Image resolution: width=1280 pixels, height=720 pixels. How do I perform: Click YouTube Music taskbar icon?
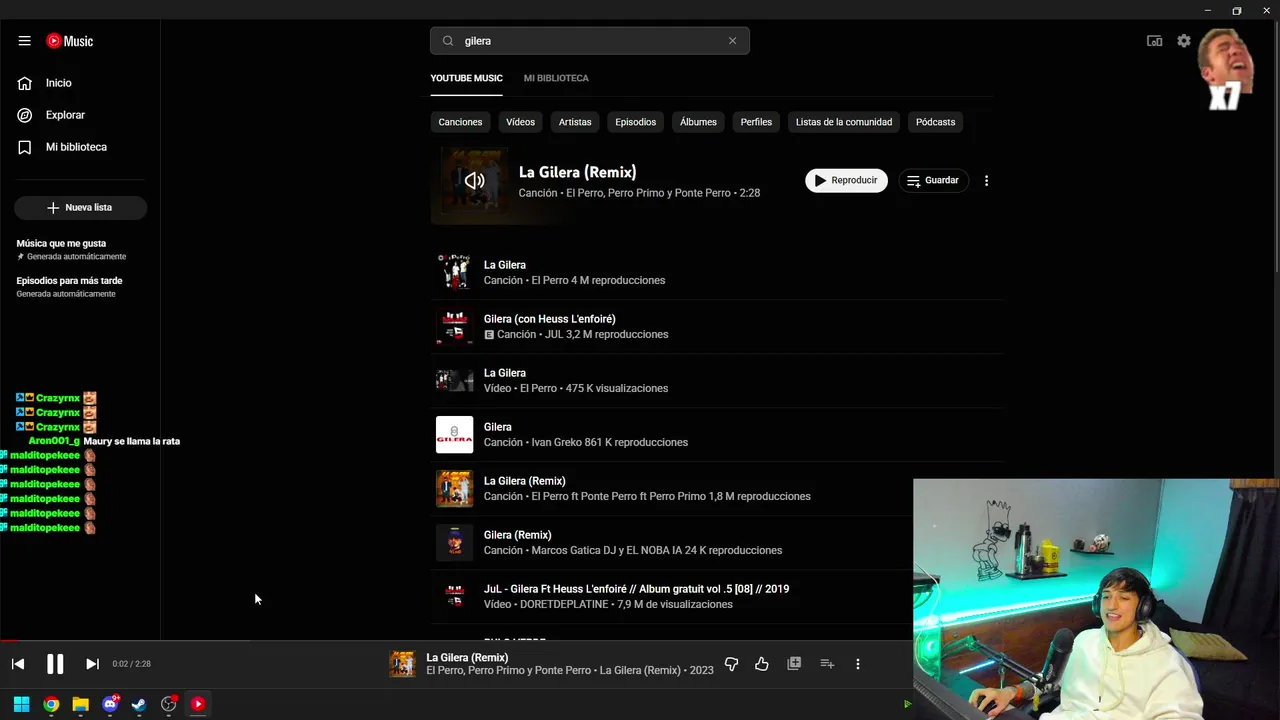coord(198,704)
